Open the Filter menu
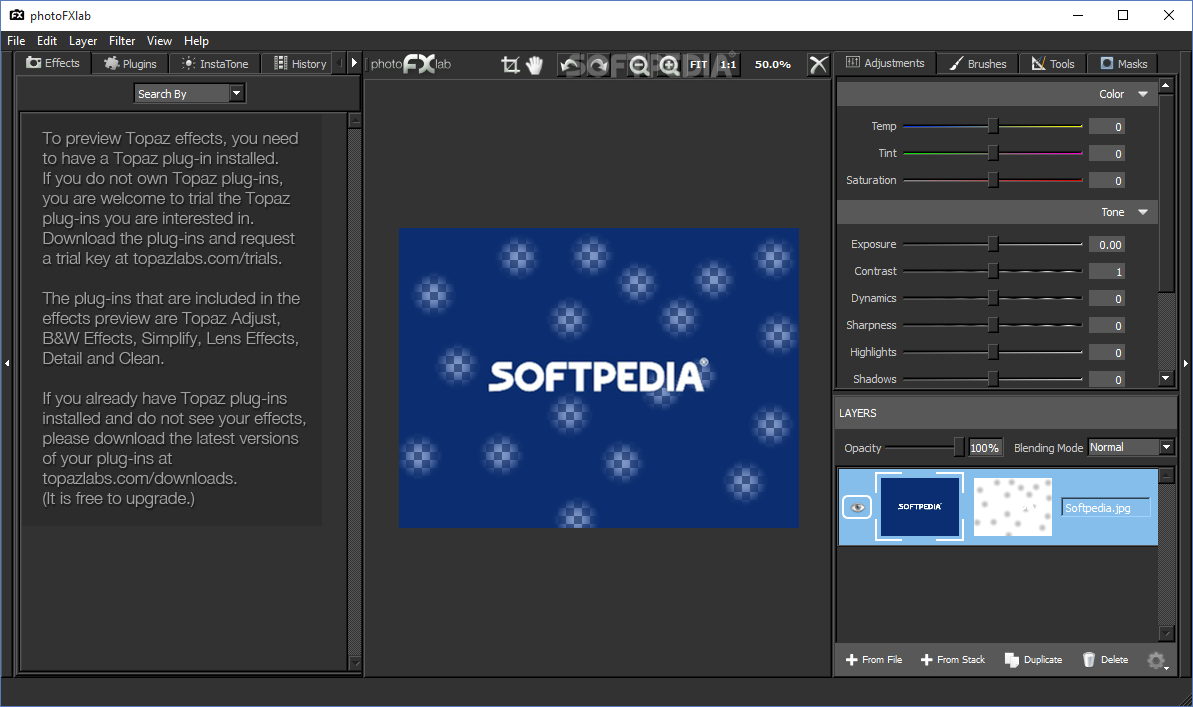Viewport: 1193px width, 707px height. pos(122,41)
